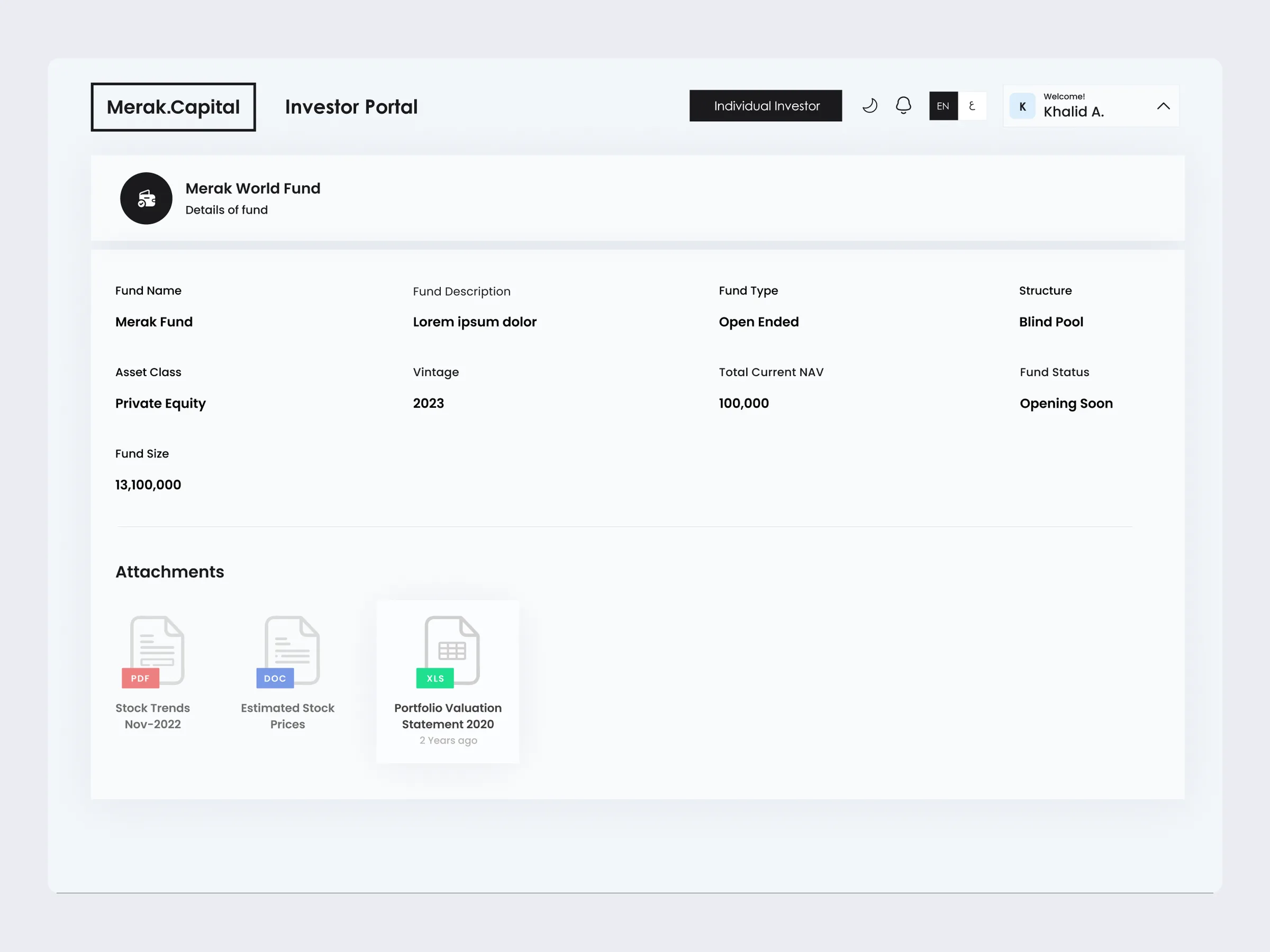
Task: Click the 2023 vintage value
Action: (428, 404)
